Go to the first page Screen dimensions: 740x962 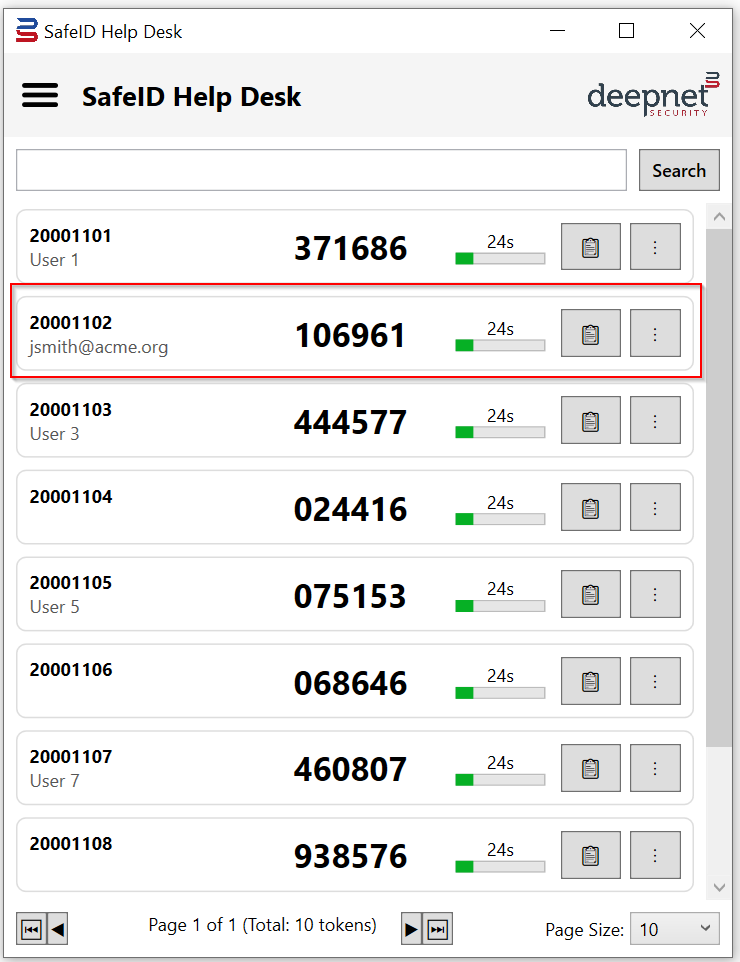(31, 929)
